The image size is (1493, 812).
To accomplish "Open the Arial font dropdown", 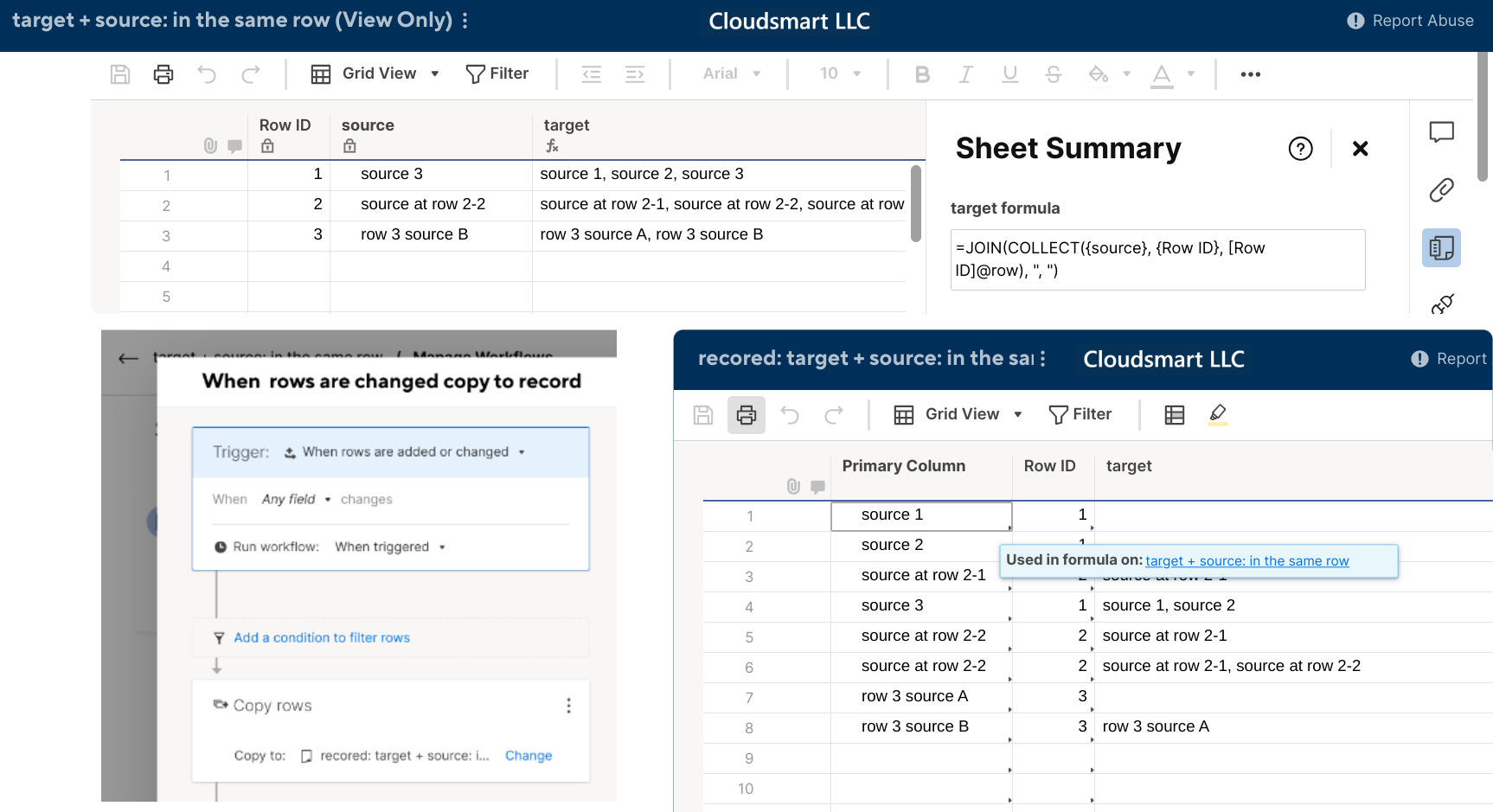I will [x=732, y=74].
